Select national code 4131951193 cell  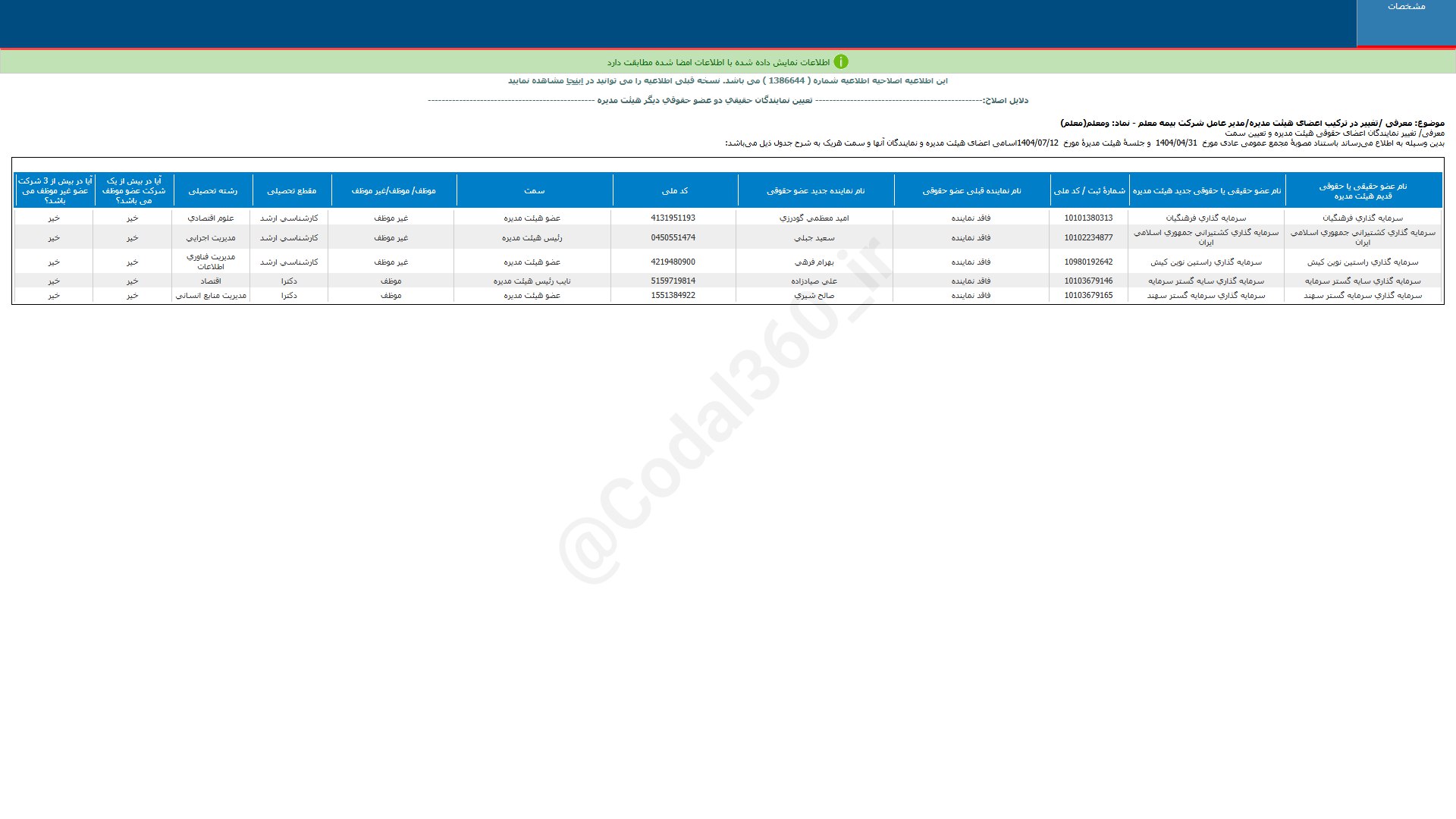673,218
